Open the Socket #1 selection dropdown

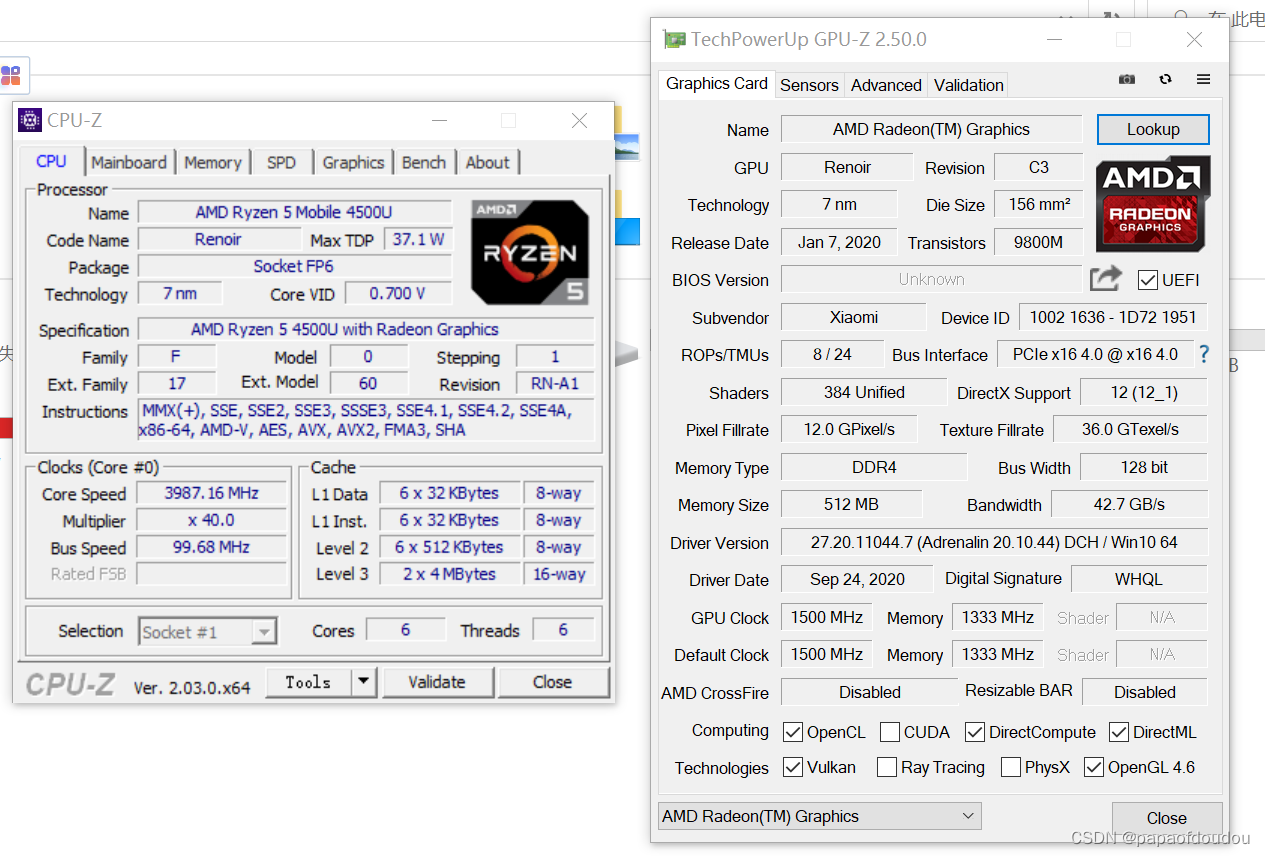pyautogui.click(x=263, y=631)
